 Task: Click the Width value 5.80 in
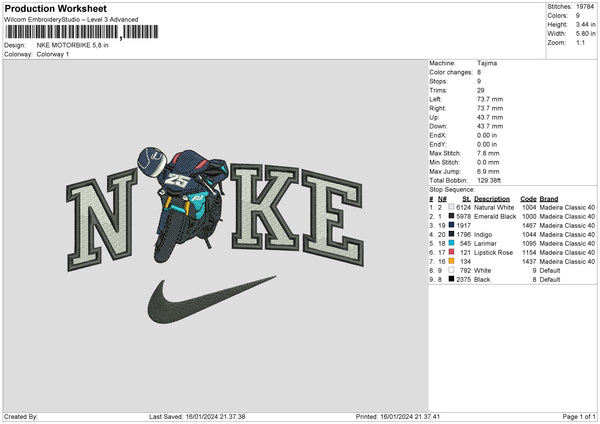[x=585, y=34]
